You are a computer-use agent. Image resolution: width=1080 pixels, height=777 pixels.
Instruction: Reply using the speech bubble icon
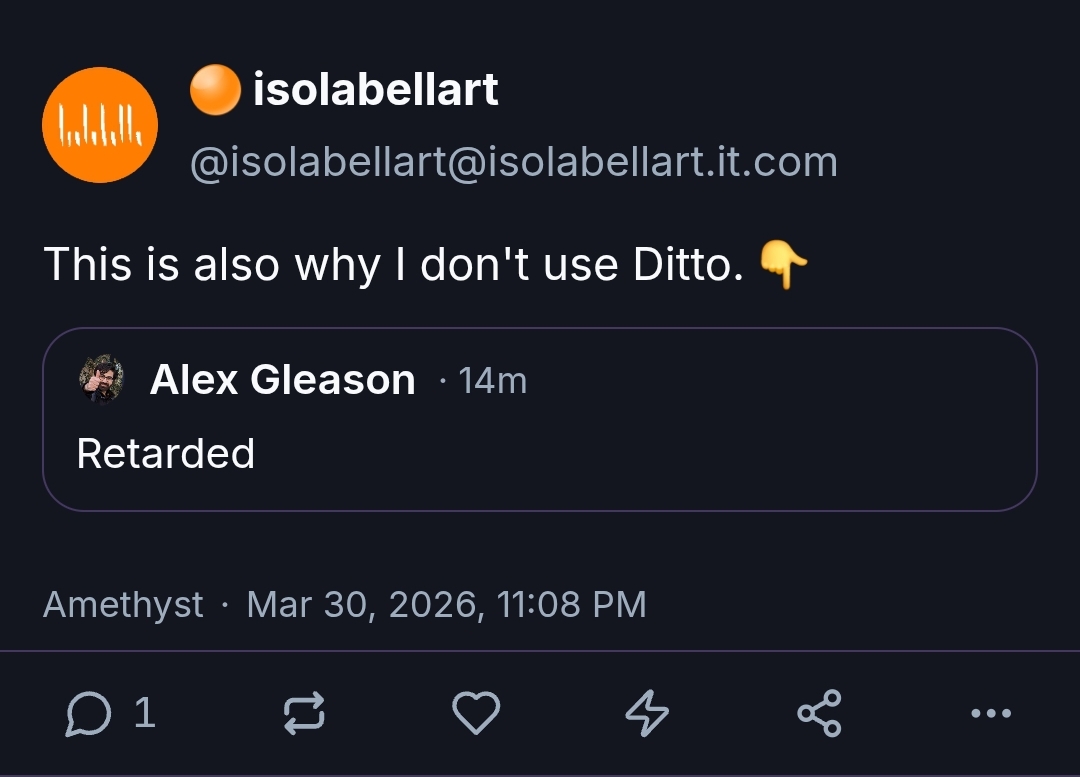(x=87, y=714)
